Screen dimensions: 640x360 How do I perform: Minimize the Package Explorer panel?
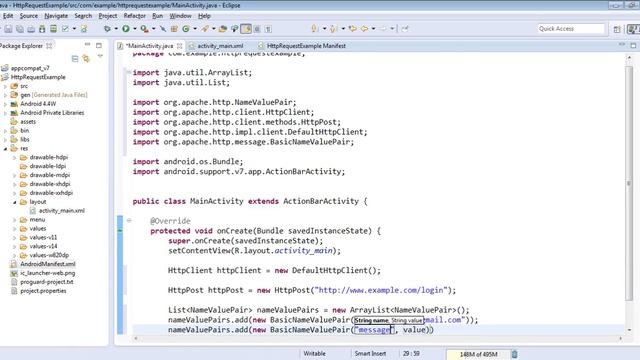coord(87,44)
